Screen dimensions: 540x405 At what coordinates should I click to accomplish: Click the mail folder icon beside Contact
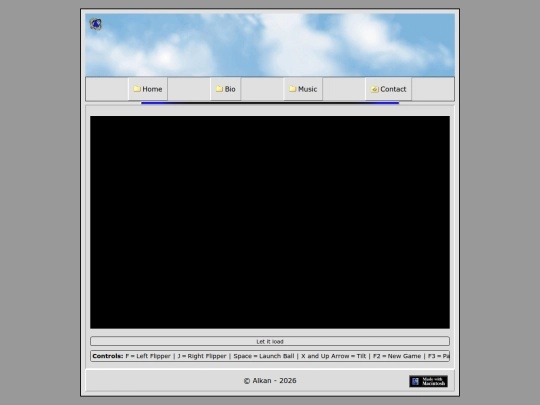(374, 89)
